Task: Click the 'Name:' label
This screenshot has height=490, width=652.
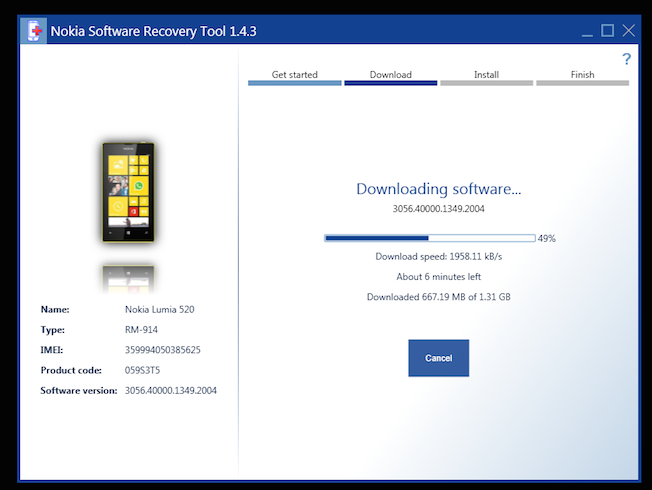Action: (x=55, y=309)
